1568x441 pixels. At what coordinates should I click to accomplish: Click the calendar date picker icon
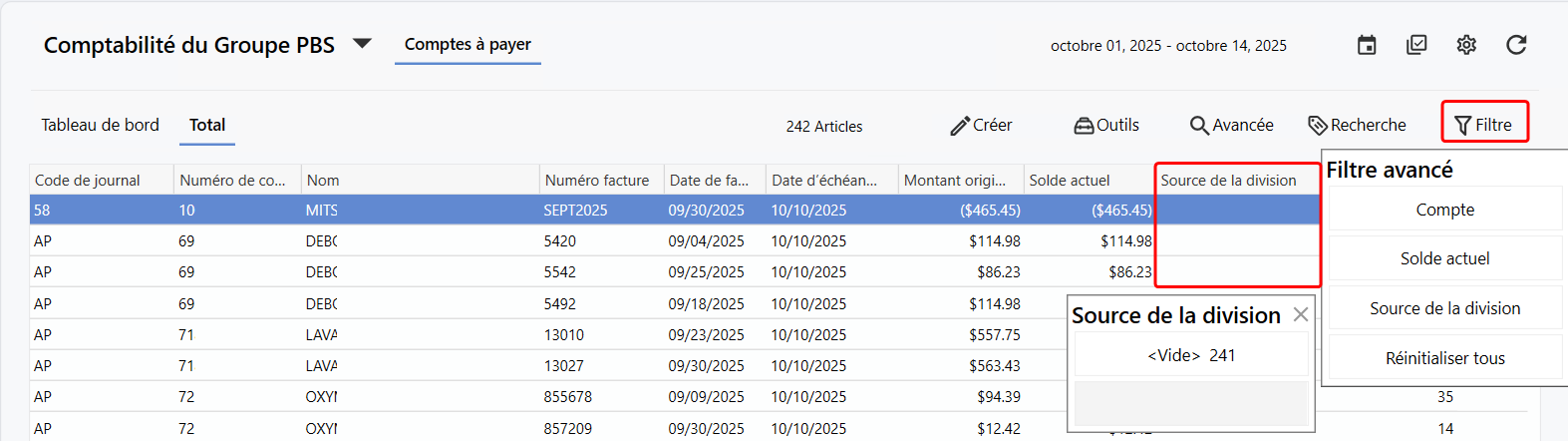pyautogui.click(x=1367, y=45)
